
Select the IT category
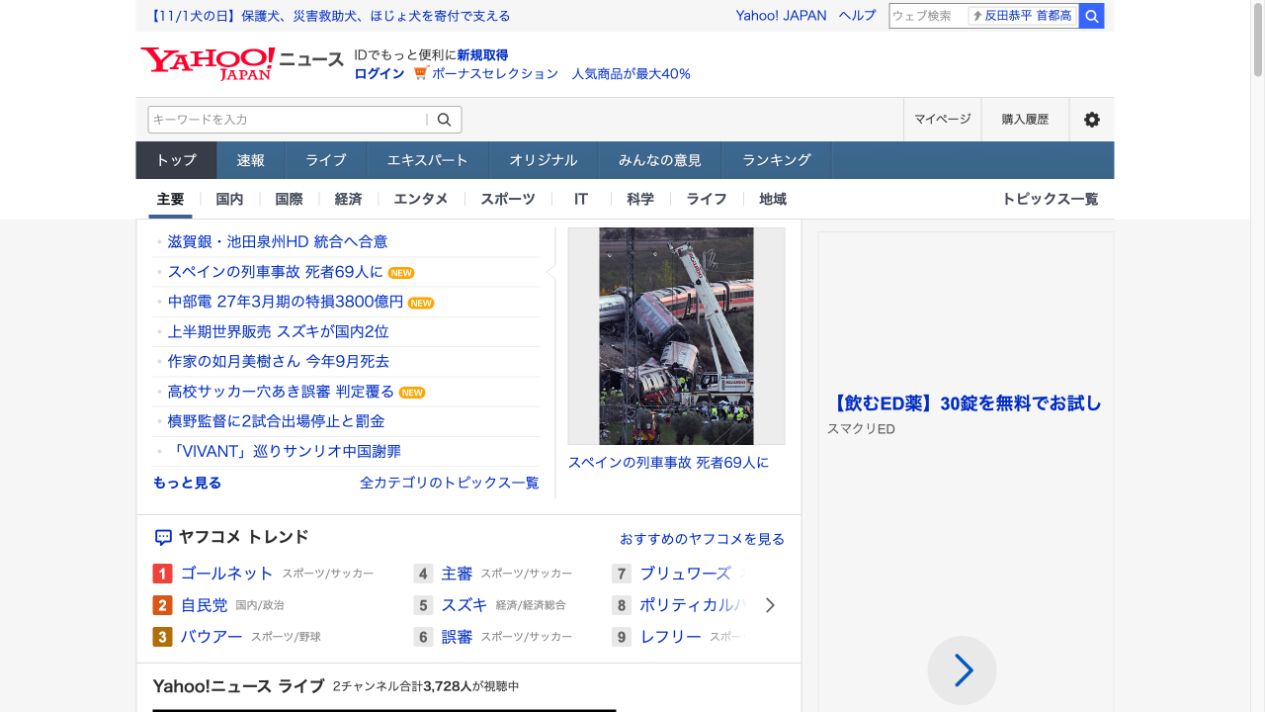pyautogui.click(x=581, y=199)
